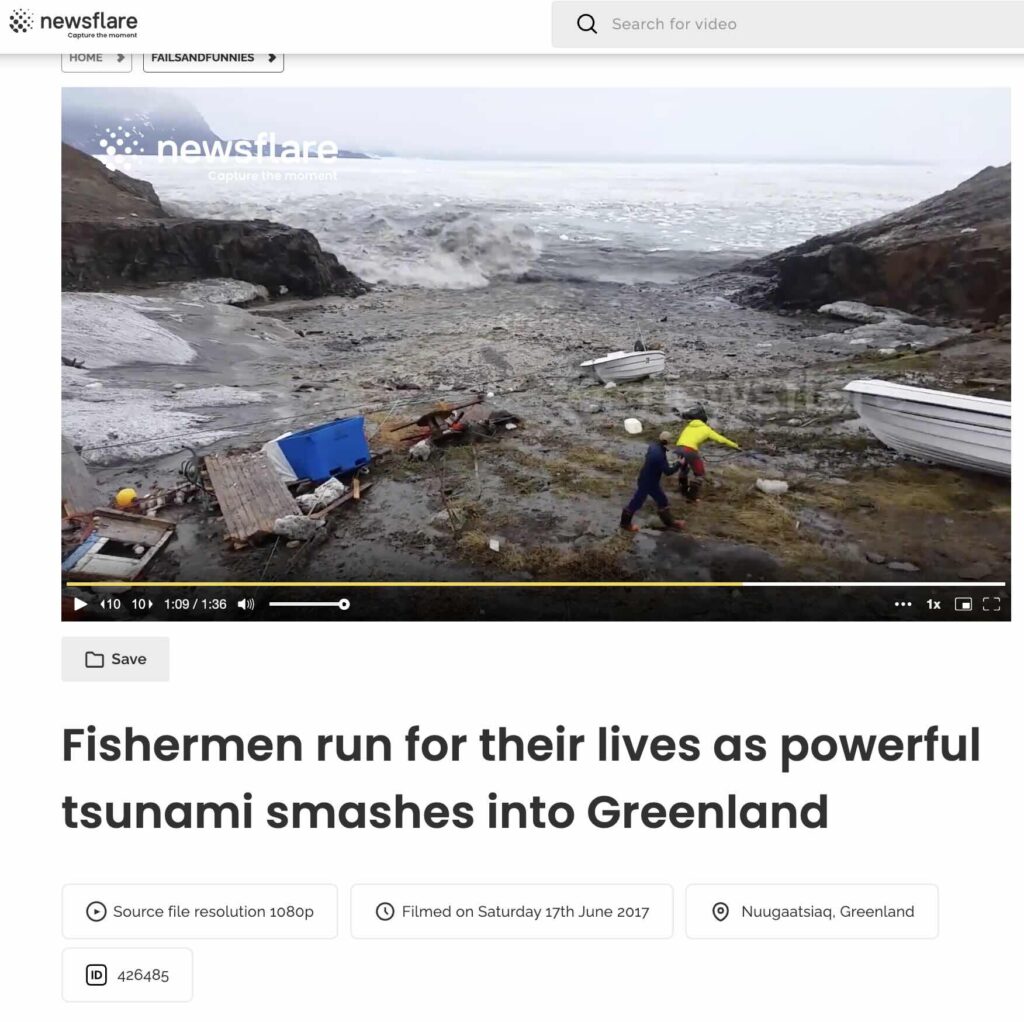Click the Source file resolution play icon
Viewport: 1024px width, 1022px height.
96,911
